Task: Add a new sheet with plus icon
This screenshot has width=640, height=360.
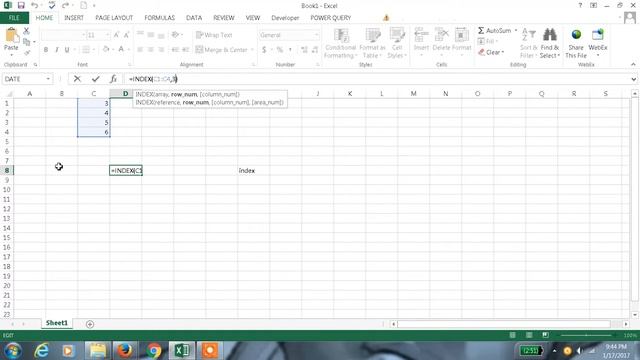Action: tap(90, 324)
